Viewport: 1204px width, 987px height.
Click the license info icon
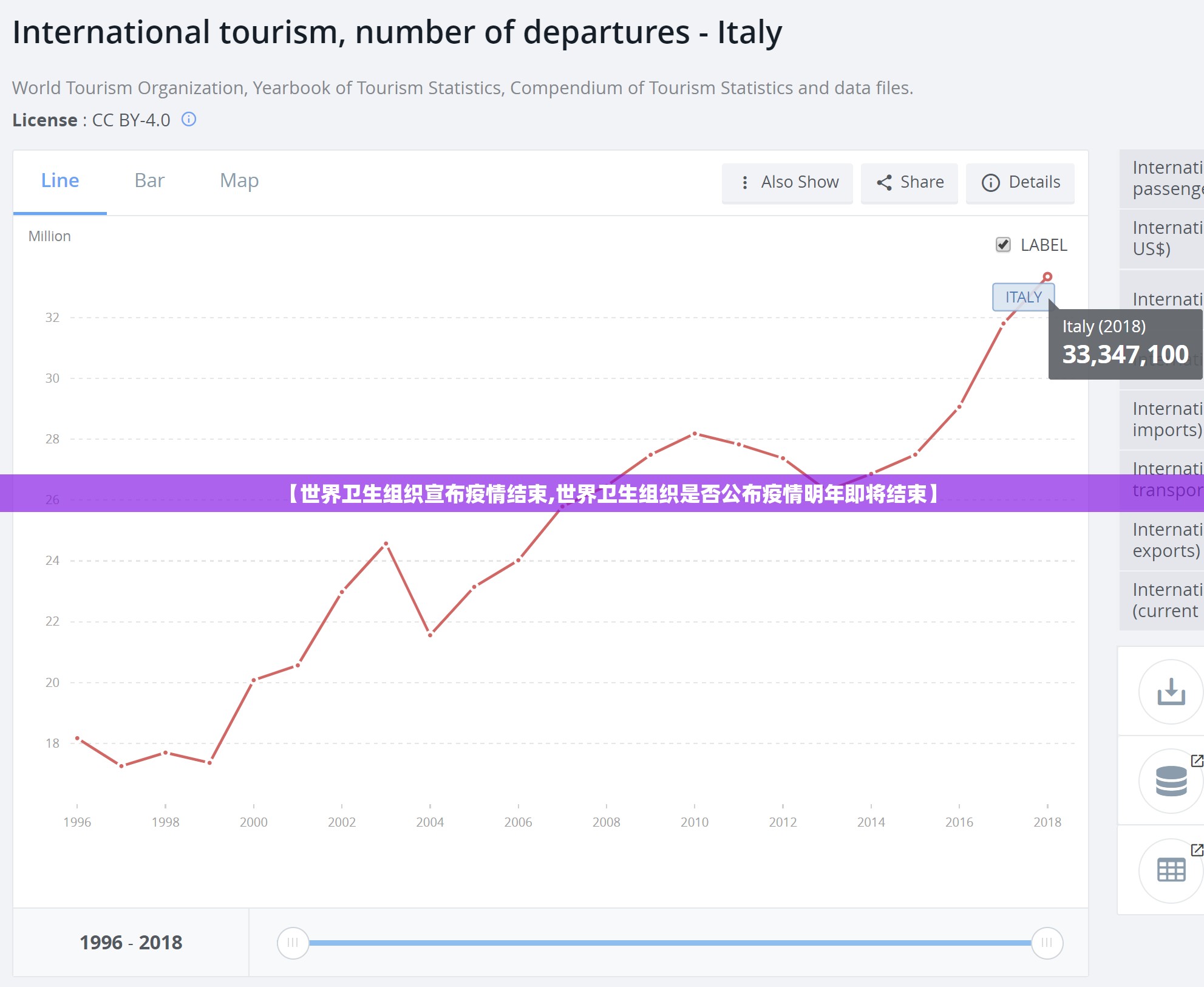(x=189, y=119)
